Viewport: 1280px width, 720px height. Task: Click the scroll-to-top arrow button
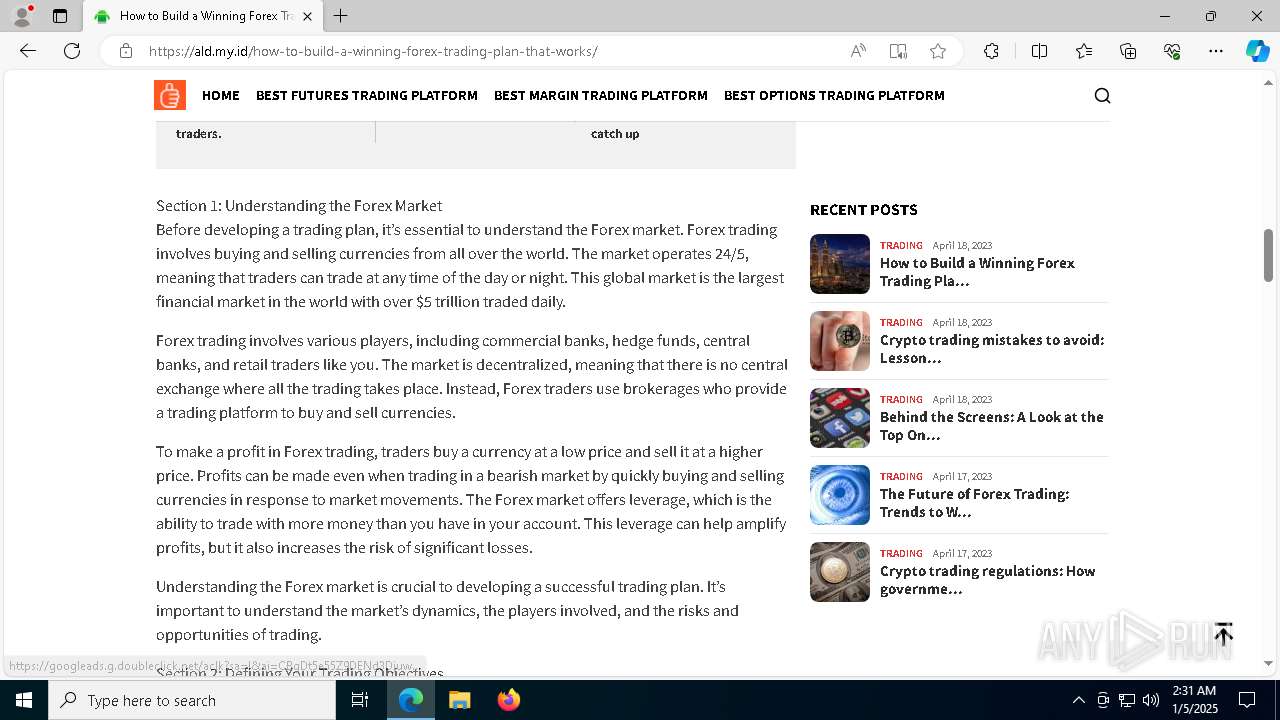pos(1223,633)
